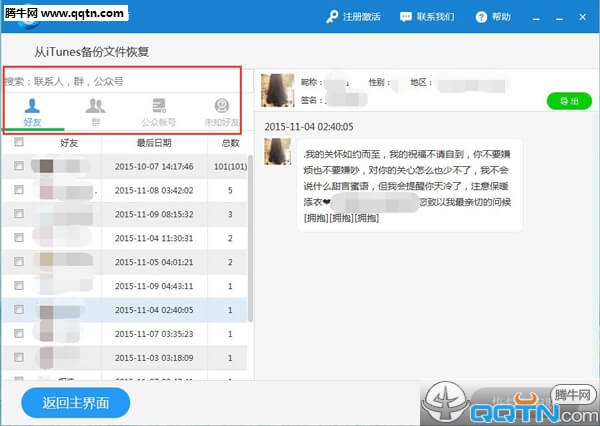Click the 返回主界面 button

(x=76, y=403)
